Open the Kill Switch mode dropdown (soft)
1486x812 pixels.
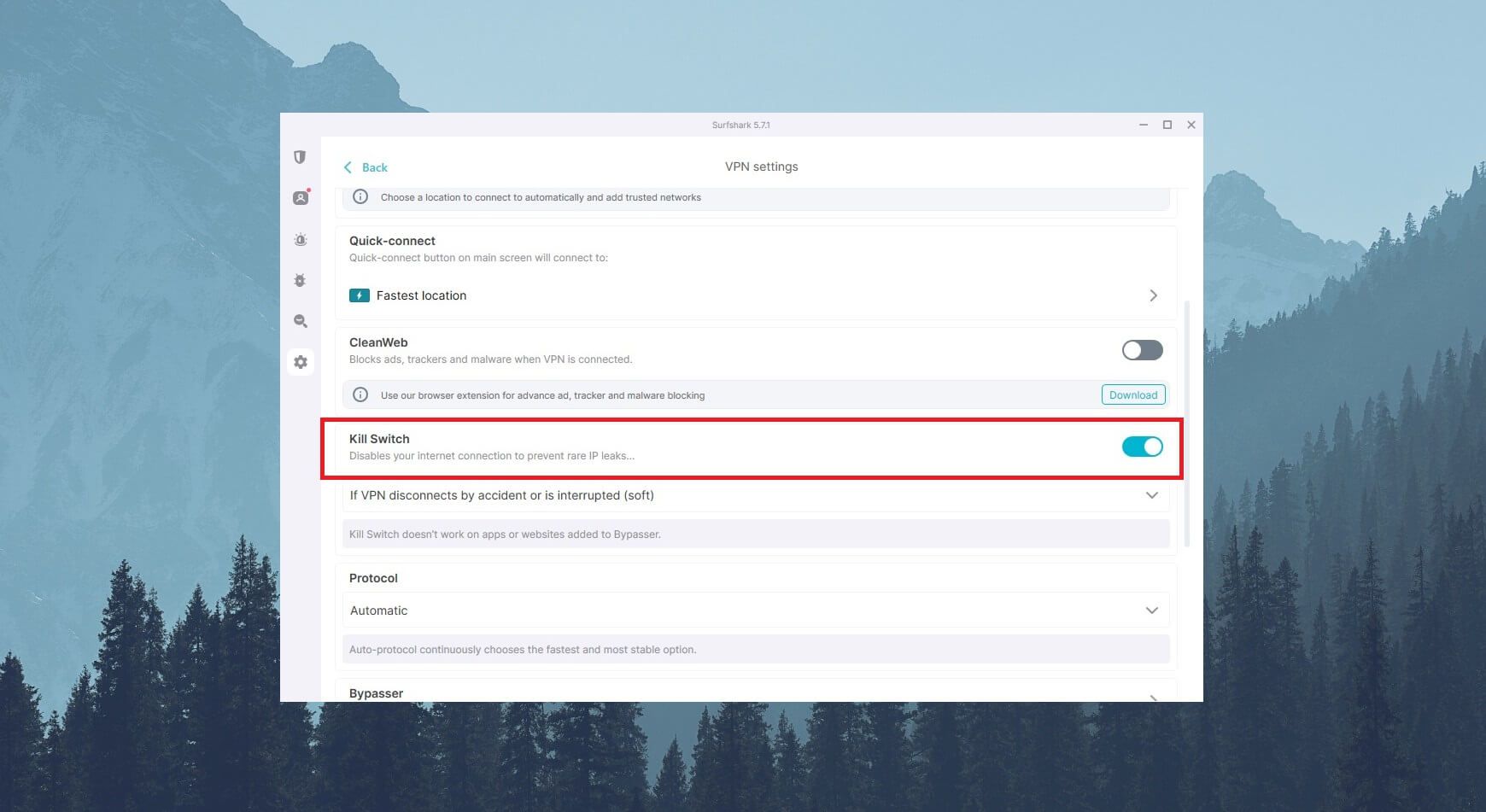click(756, 495)
